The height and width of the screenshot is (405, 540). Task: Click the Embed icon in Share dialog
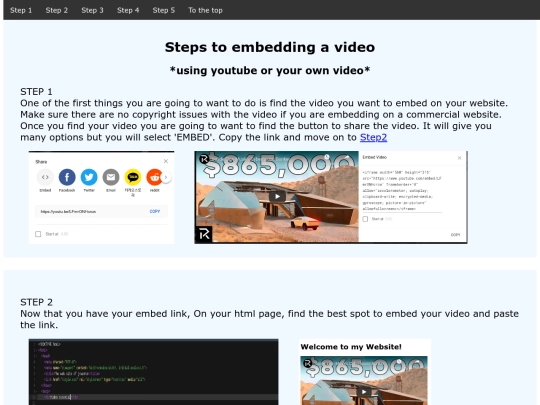[x=45, y=177]
